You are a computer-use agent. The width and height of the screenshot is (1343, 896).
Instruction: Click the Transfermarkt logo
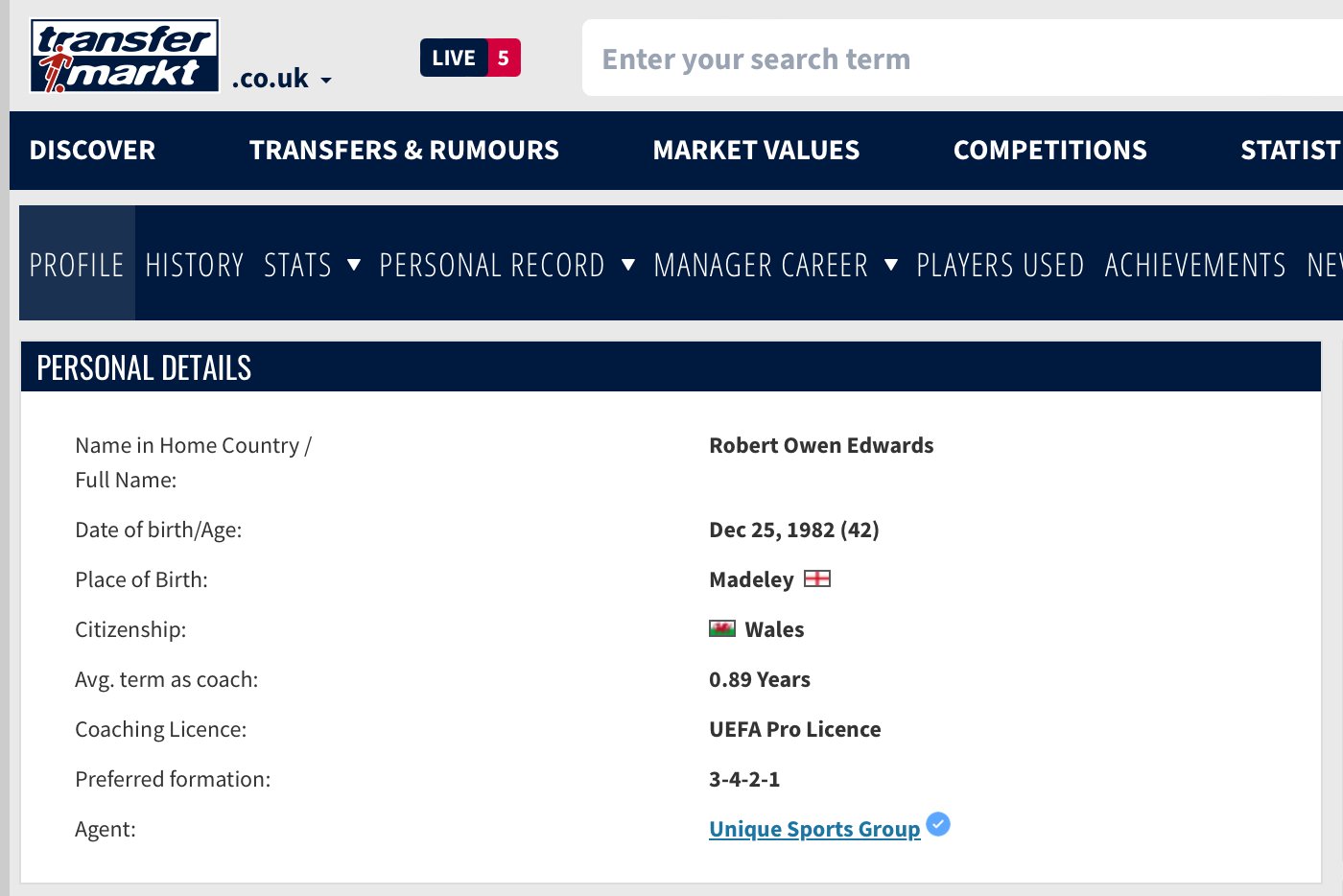pyautogui.click(x=125, y=57)
